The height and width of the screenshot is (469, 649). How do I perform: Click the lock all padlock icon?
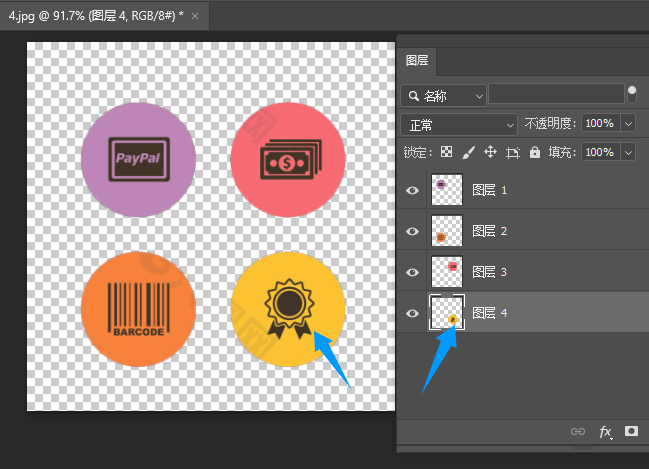(535, 152)
